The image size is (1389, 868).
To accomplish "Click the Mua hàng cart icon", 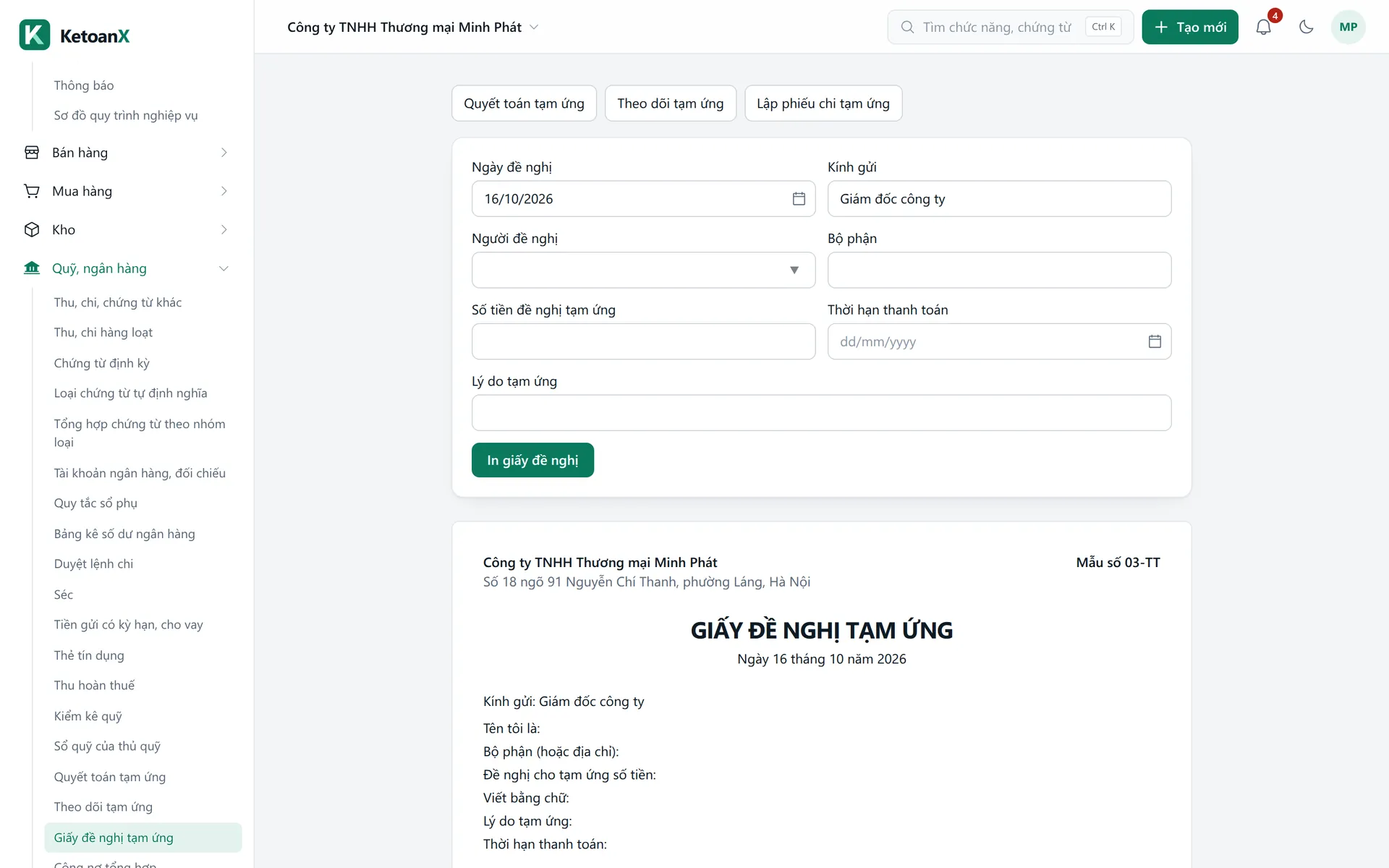I will pyautogui.click(x=32, y=191).
